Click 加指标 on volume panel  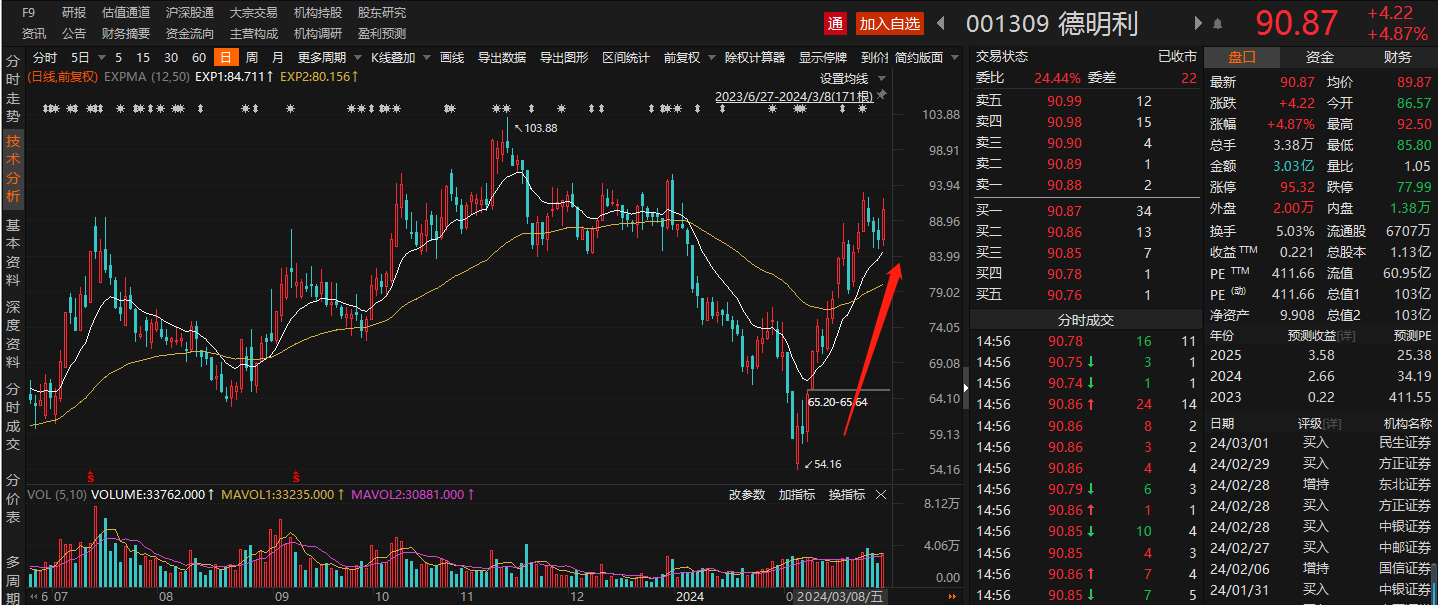pos(797,495)
